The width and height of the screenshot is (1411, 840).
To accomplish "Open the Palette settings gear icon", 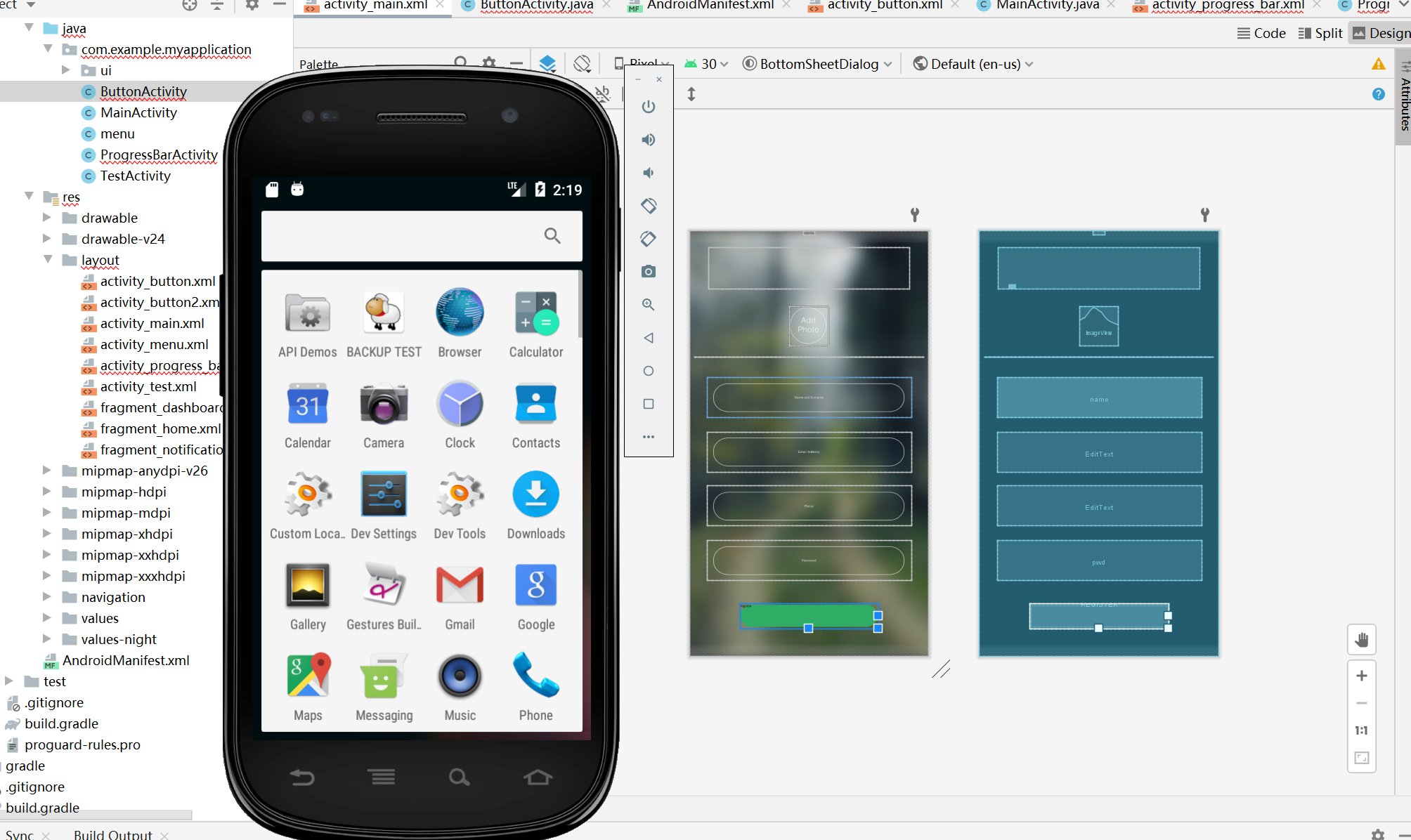I will point(489,63).
